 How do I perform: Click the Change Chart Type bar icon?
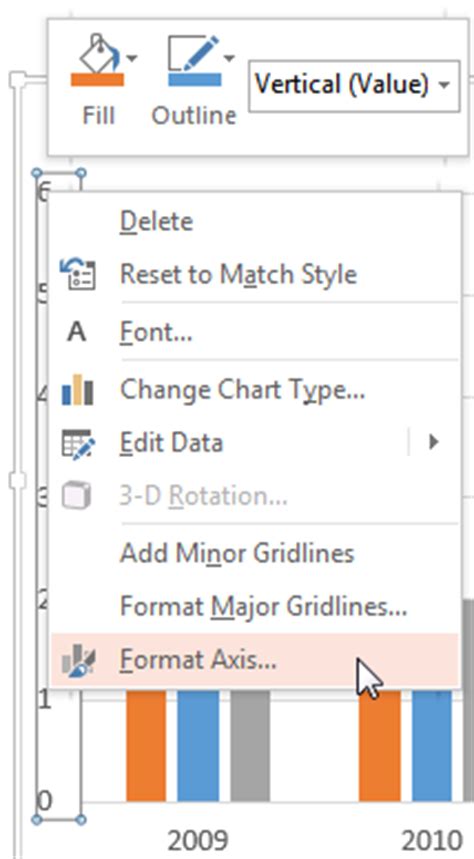tap(78, 390)
